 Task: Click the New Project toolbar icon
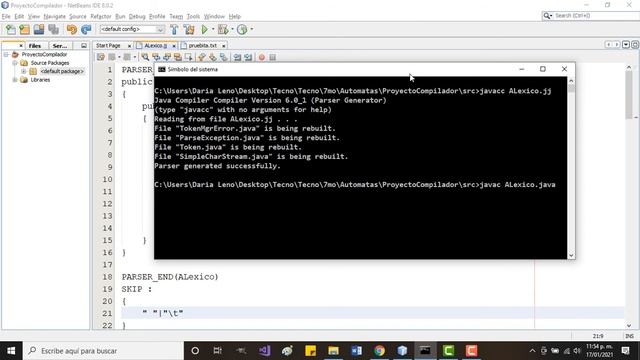(24, 29)
